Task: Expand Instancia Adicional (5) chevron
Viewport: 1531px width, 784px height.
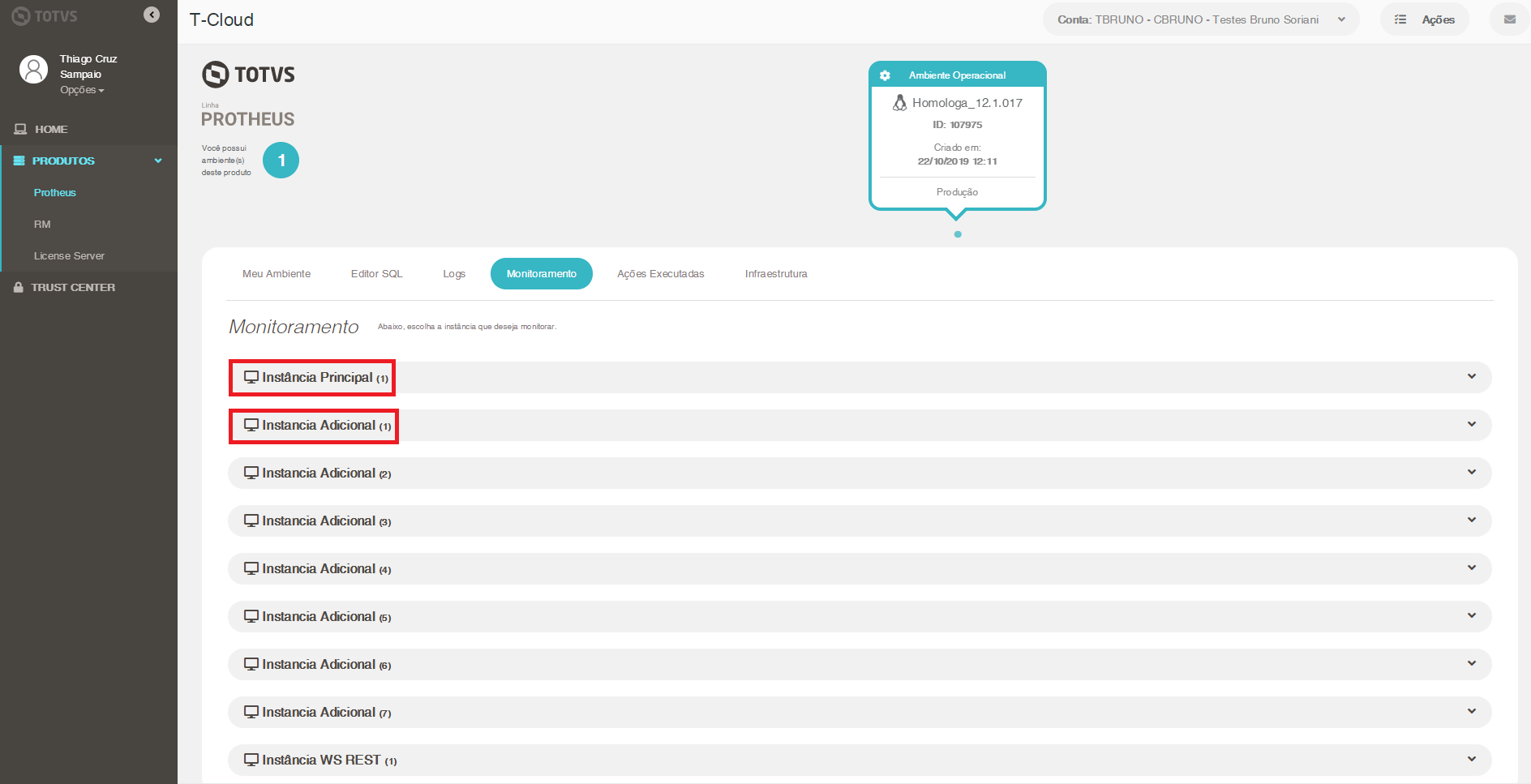Action: [1472, 615]
